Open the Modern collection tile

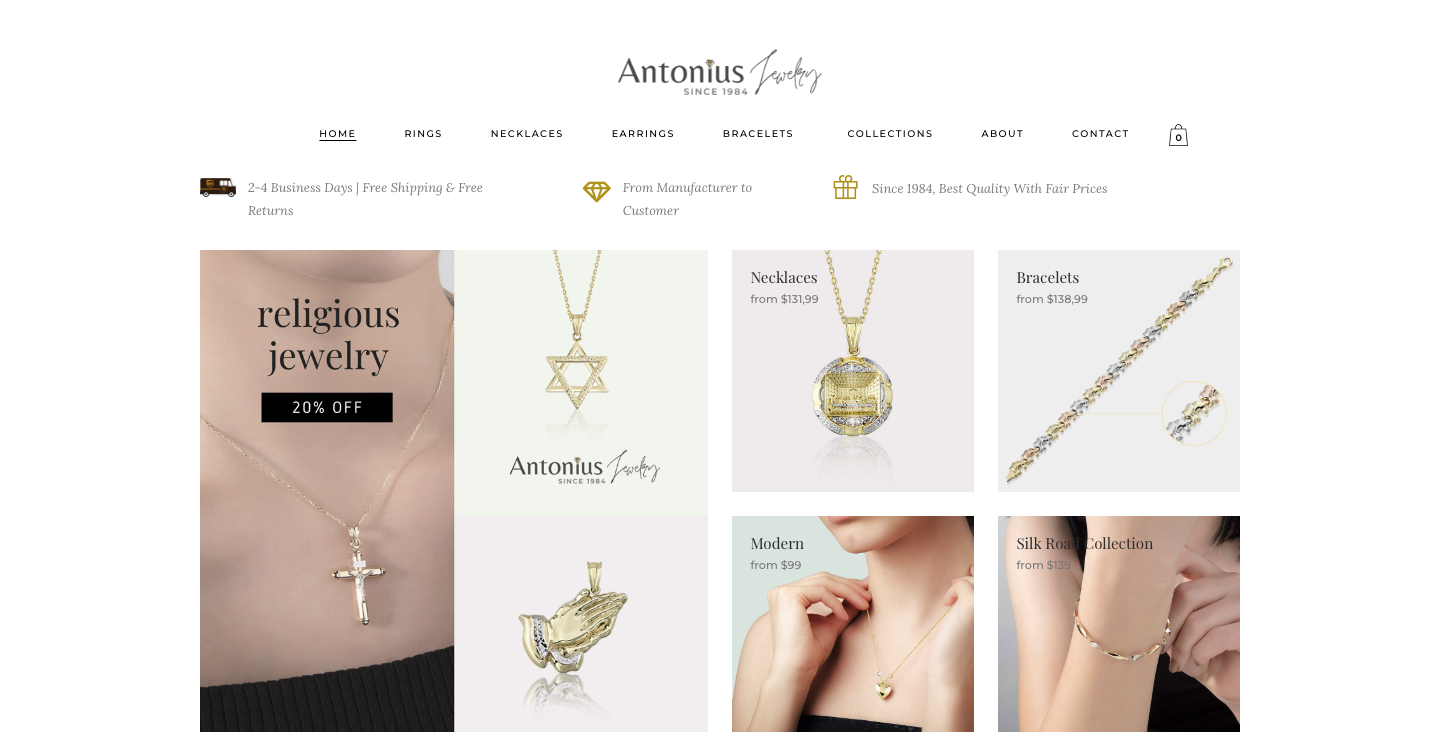[x=853, y=624]
